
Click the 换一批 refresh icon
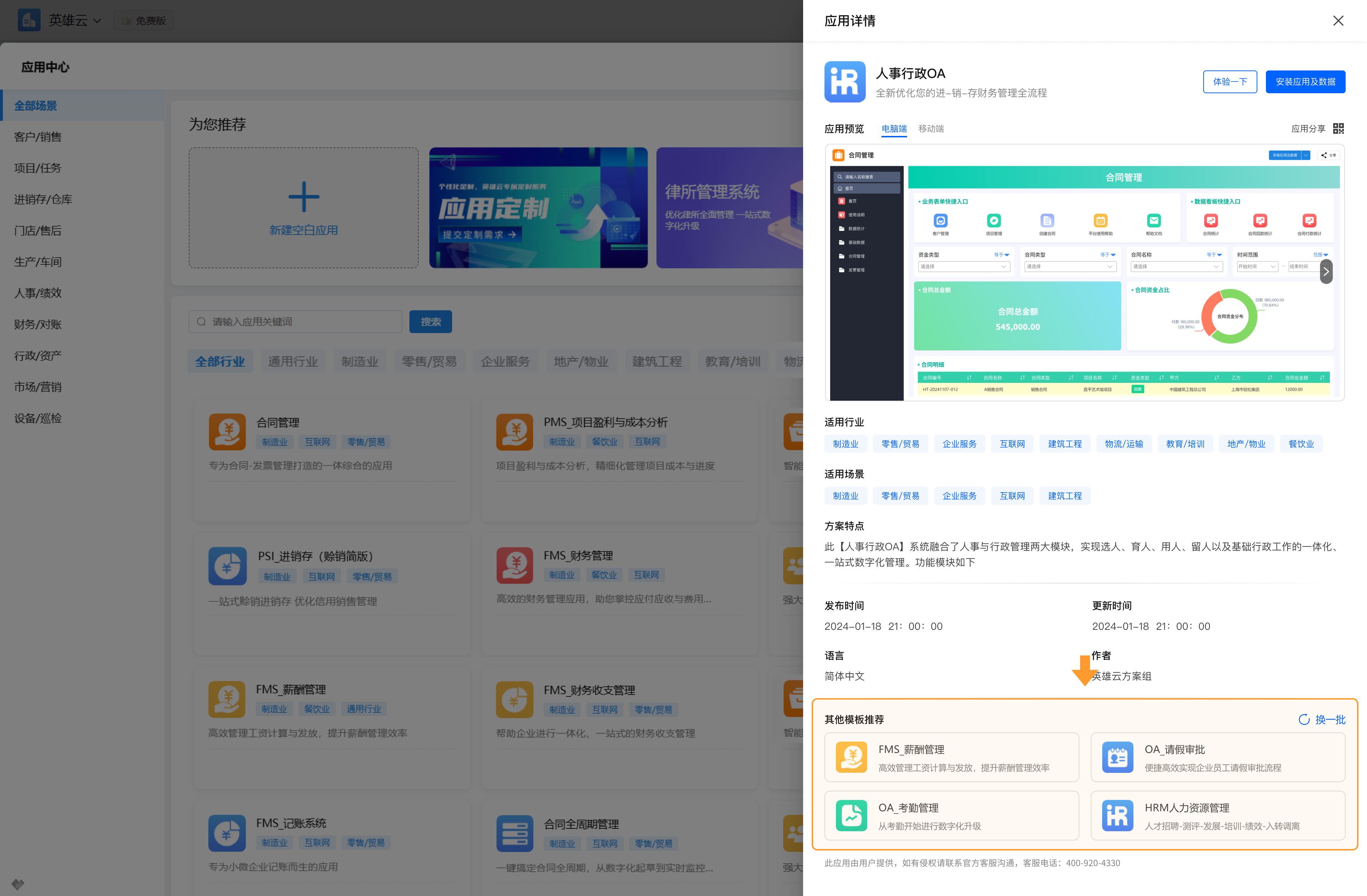click(1304, 719)
